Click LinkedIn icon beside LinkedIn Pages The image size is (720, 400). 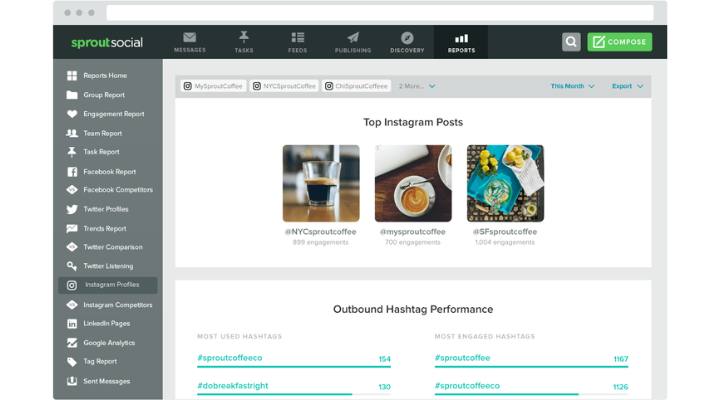click(72, 324)
